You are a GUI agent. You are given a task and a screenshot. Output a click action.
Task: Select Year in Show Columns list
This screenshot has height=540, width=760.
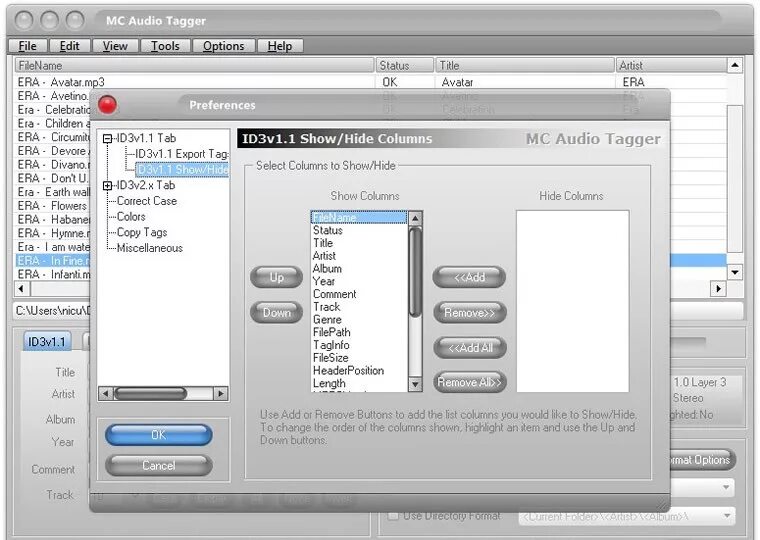coord(359,281)
